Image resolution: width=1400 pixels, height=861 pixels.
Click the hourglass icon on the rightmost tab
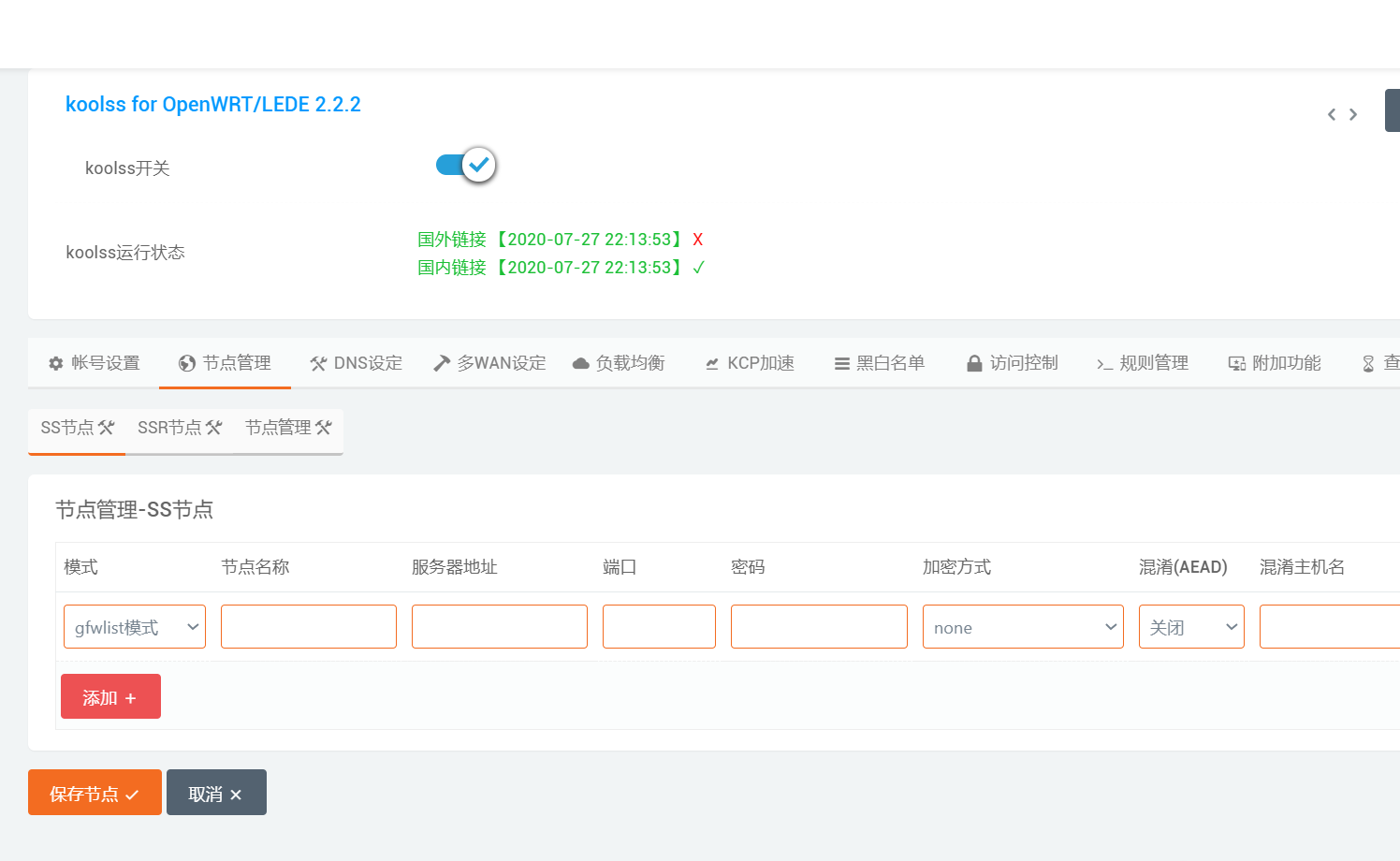[x=1367, y=362]
